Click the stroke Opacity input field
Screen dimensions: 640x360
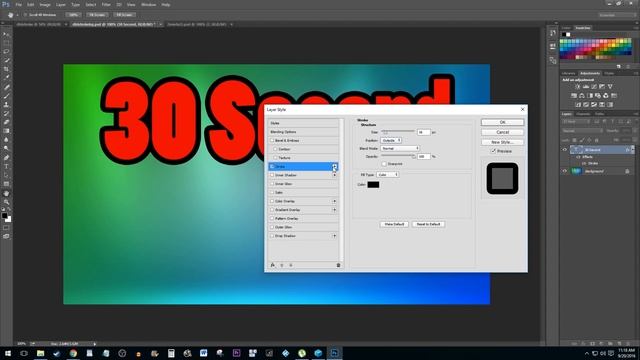[423, 156]
